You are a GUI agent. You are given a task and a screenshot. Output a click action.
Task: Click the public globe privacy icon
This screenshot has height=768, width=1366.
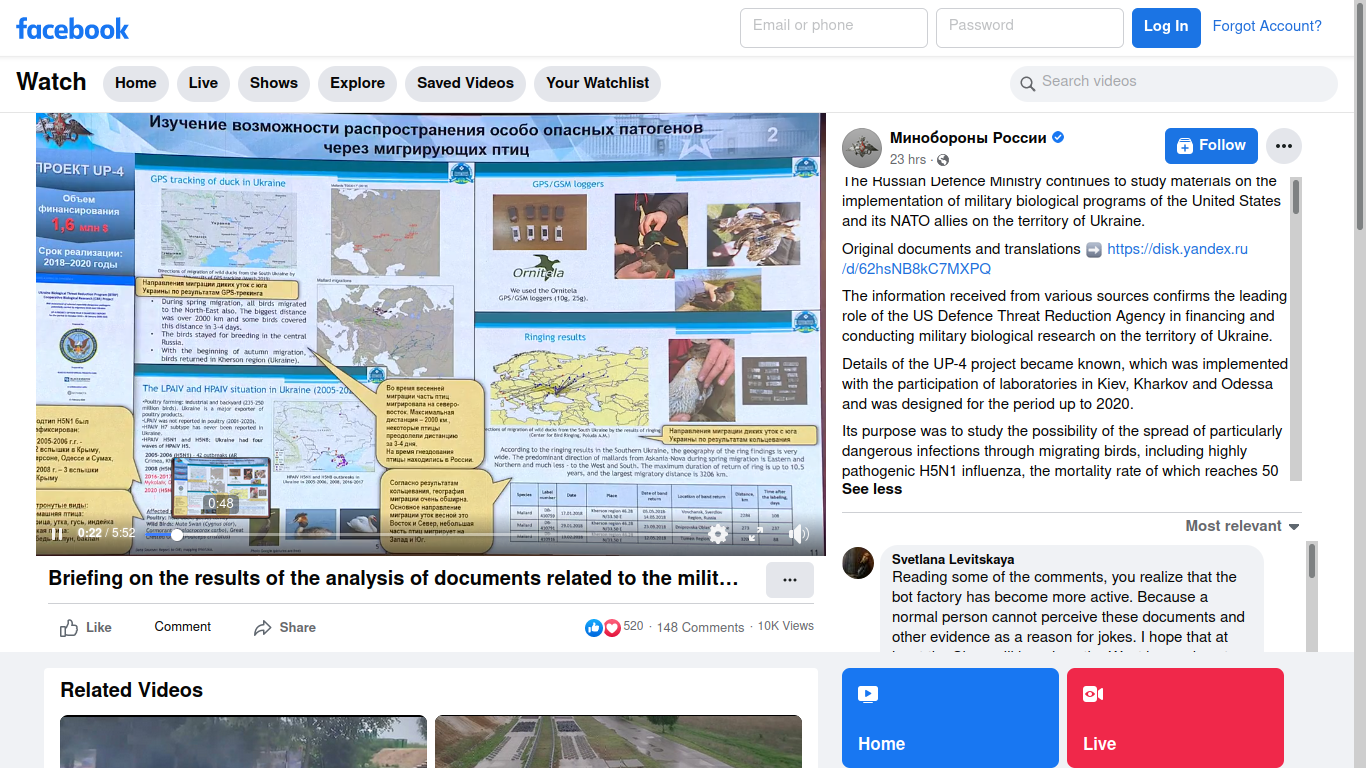click(x=943, y=160)
